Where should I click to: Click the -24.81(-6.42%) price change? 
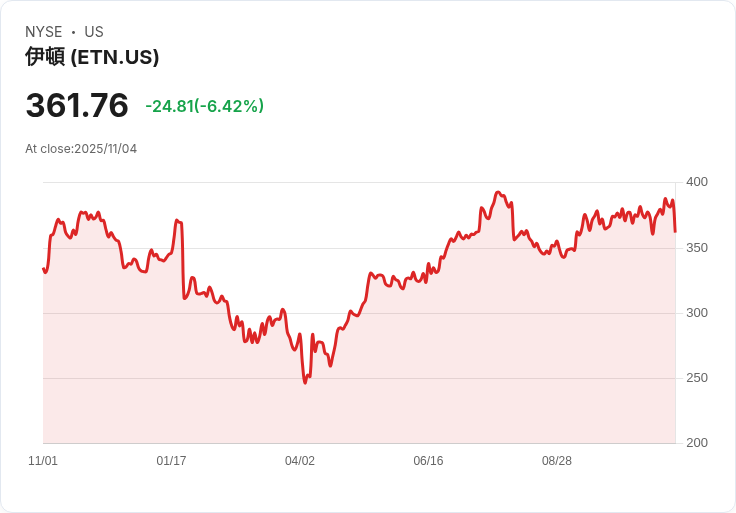tap(204, 106)
